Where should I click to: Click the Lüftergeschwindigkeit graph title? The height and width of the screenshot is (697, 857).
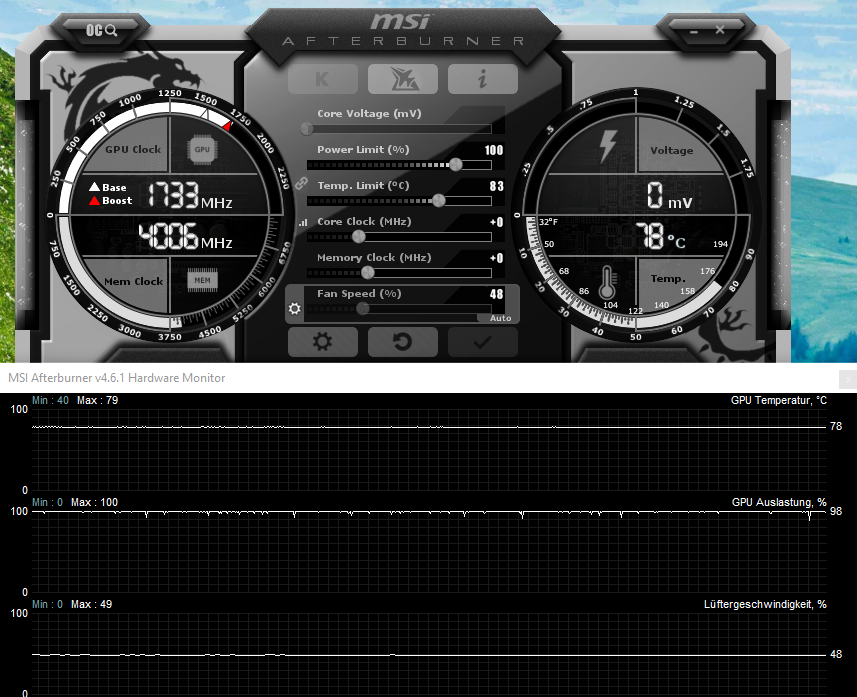765,605
